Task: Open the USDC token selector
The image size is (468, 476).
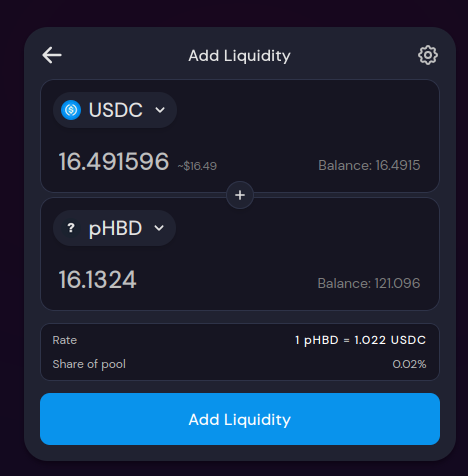Action: pyautogui.click(x=115, y=110)
